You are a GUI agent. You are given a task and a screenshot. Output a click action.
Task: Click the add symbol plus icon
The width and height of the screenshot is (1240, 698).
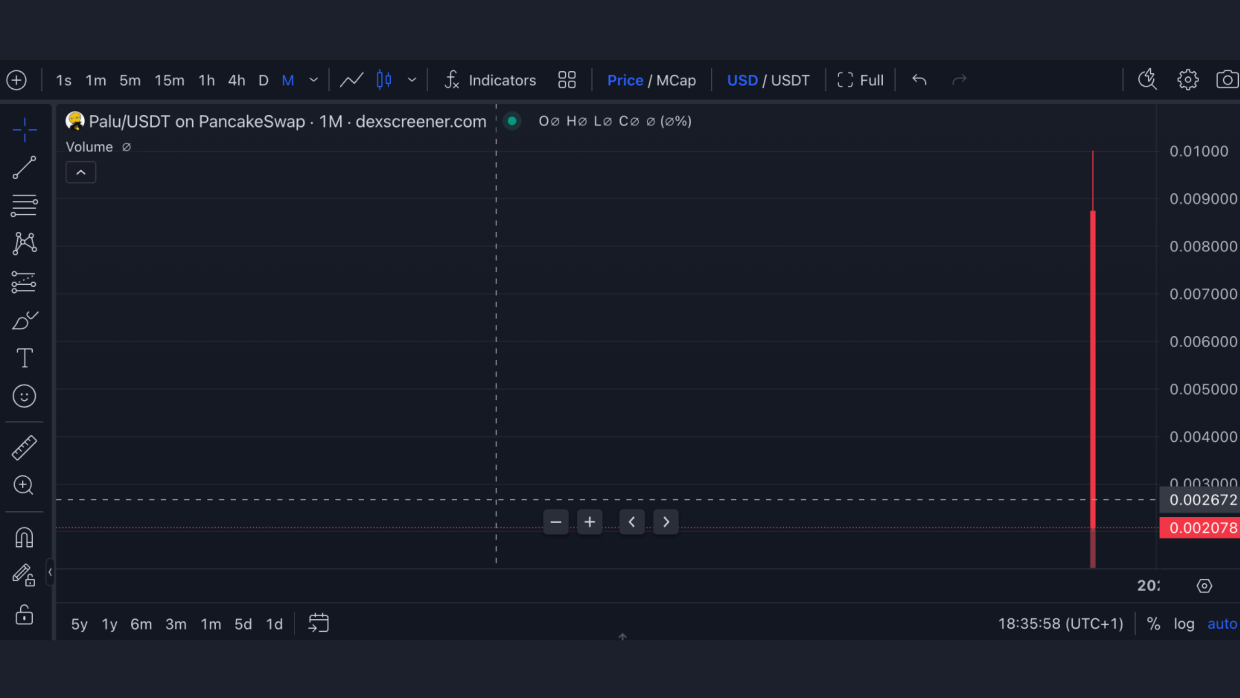coord(17,80)
